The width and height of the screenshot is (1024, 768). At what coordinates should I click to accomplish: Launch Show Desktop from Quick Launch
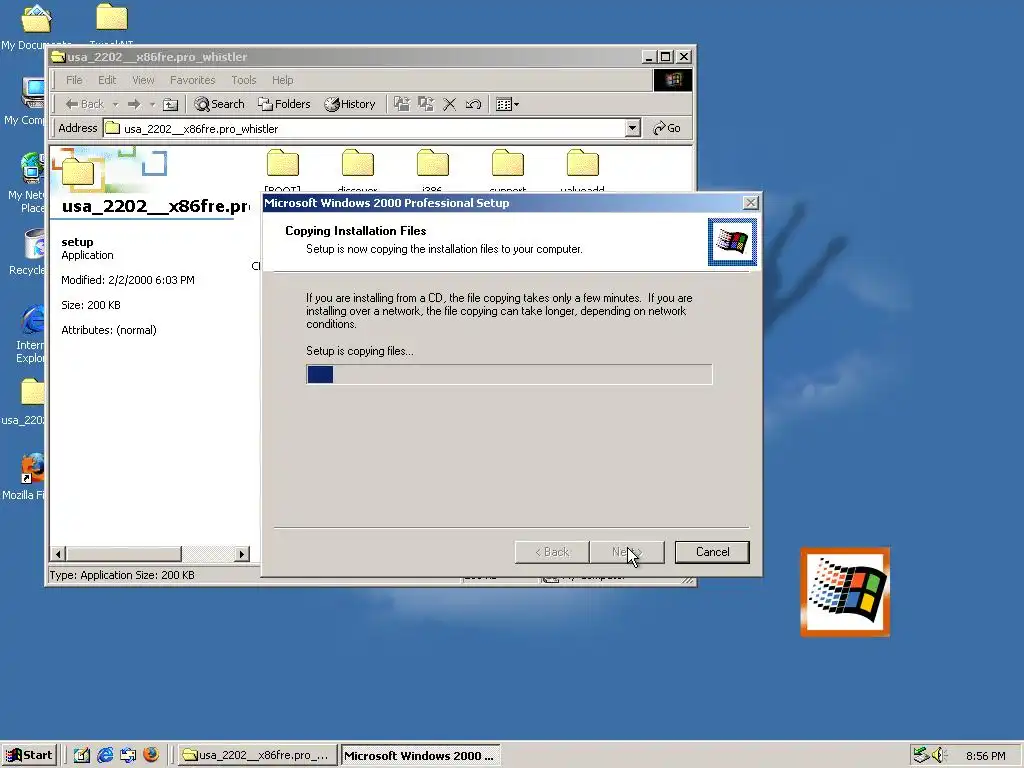[x=82, y=755]
